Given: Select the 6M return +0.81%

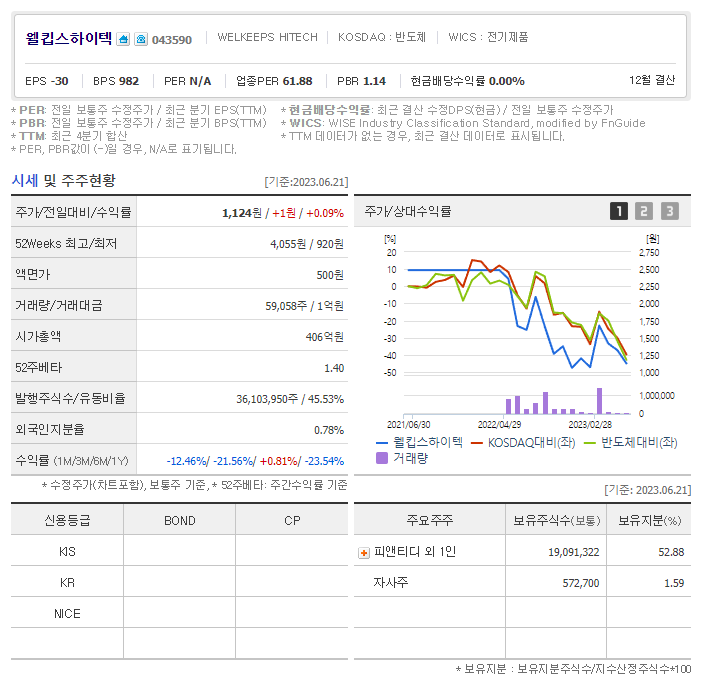Looking at the screenshot, I should click(279, 461).
